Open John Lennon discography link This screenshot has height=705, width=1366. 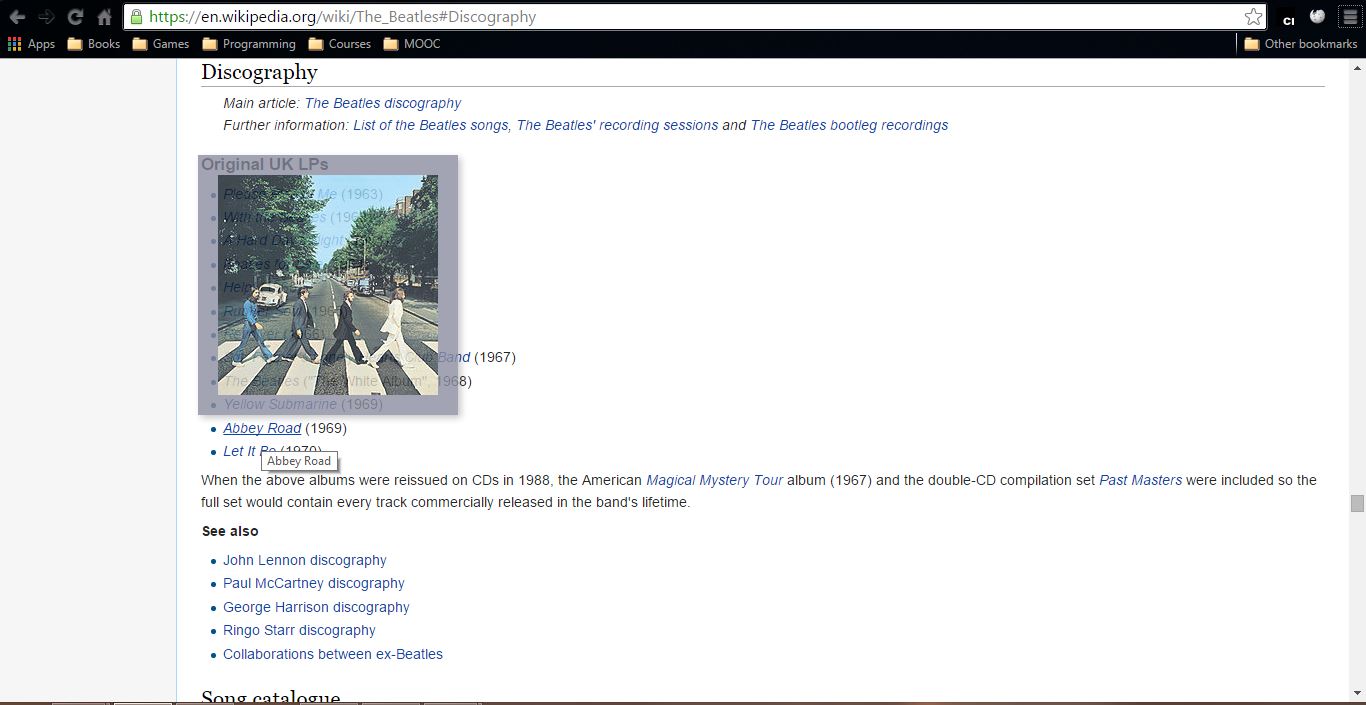point(304,560)
